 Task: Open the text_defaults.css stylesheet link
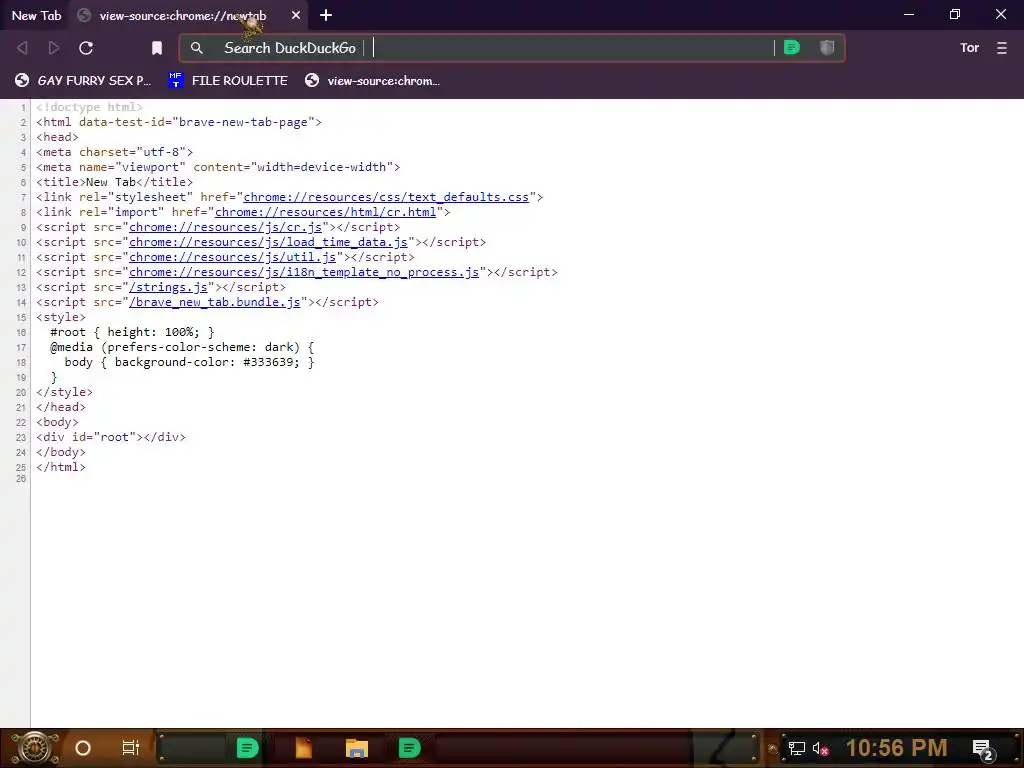(x=386, y=197)
